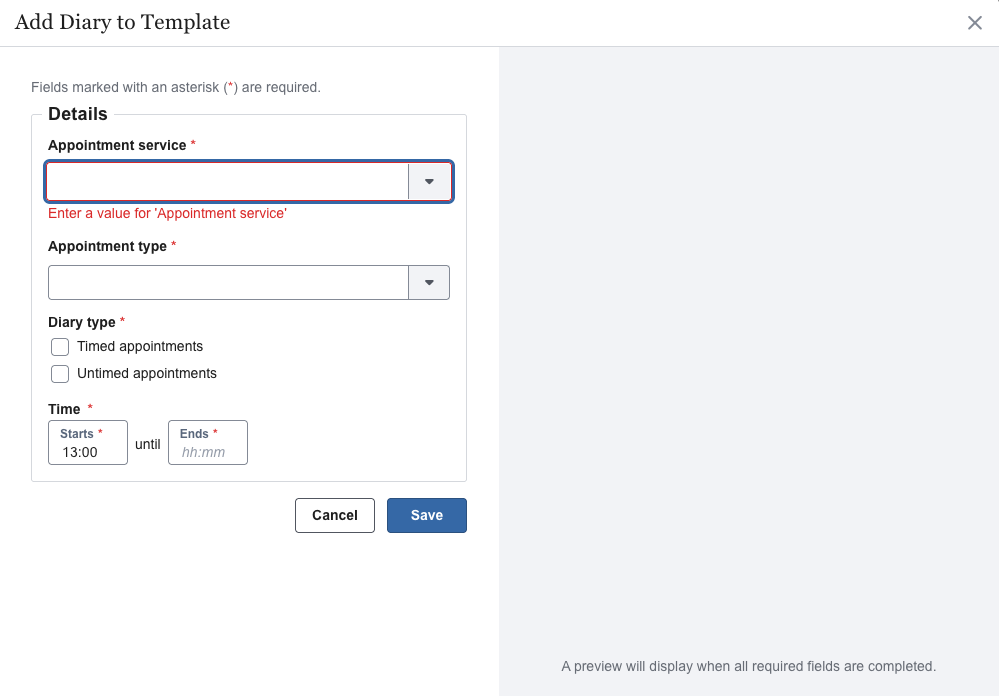Image resolution: width=999 pixels, height=696 pixels.
Task: Click the 'Add Diary to Template' title
Action: (122, 23)
